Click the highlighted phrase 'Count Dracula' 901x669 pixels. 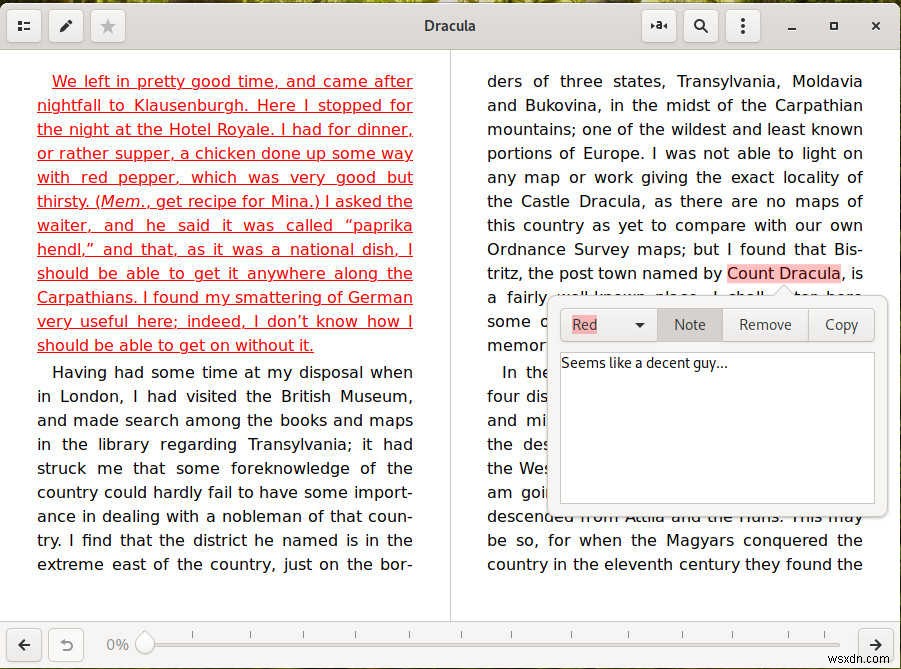coord(784,273)
